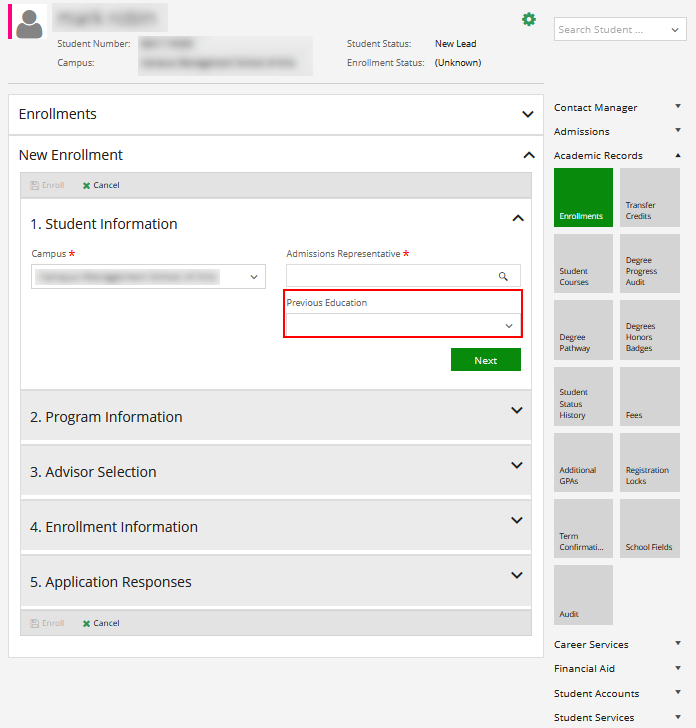Click the top Cancel green X icon

click(x=86, y=186)
